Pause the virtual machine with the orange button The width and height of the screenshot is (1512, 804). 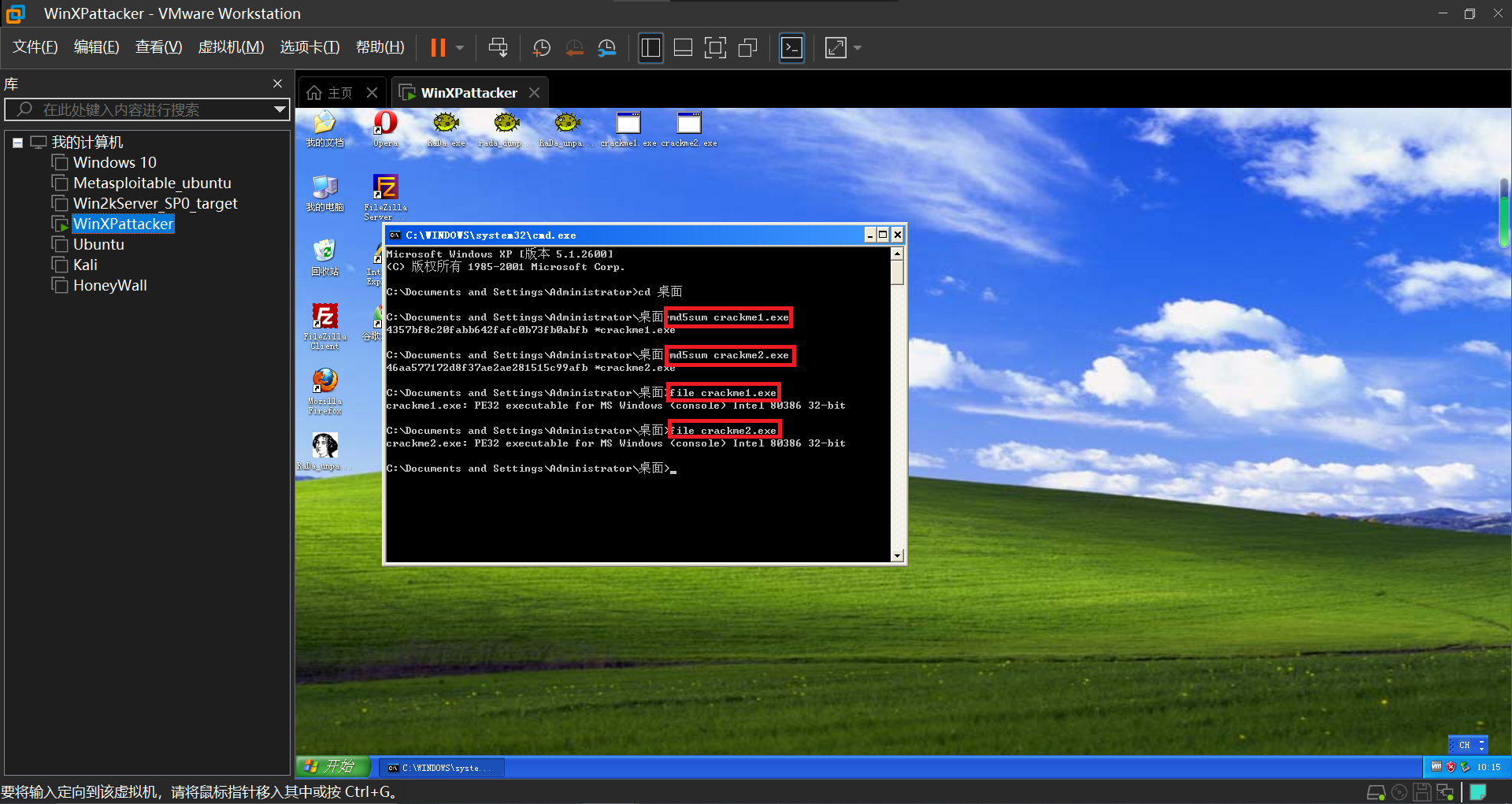[438, 48]
